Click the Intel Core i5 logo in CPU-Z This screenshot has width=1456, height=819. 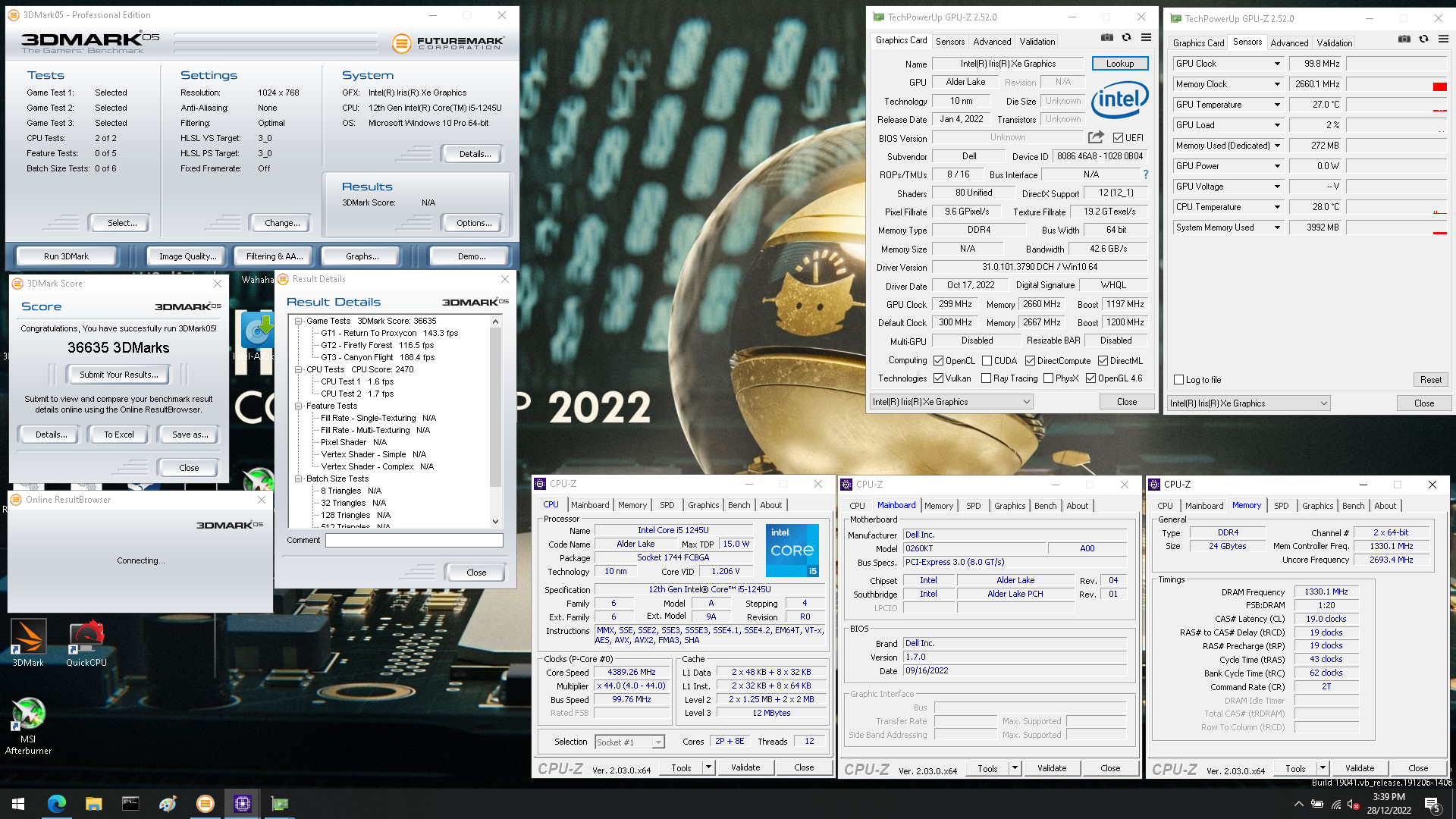pyautogui.click(x=792, y=551)
